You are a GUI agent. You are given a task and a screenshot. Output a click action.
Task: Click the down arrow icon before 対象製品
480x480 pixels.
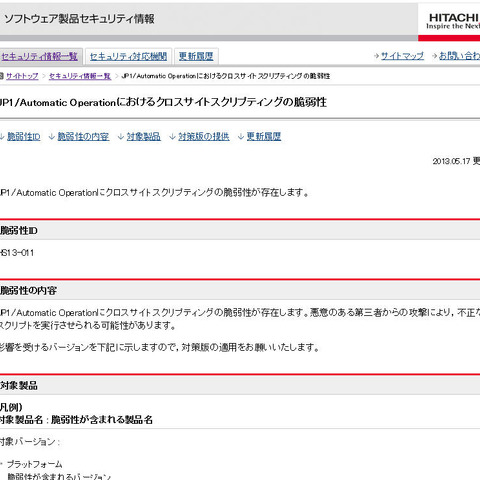click(x=121, y=137)
